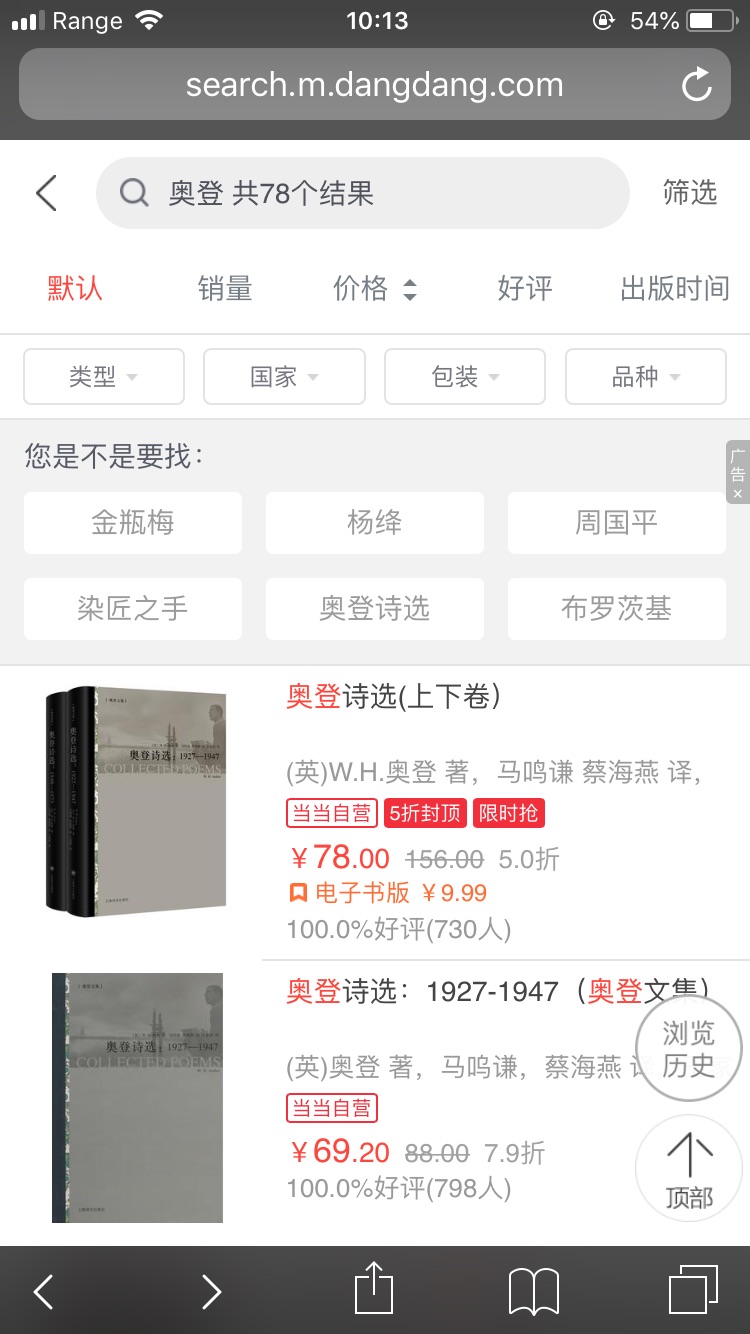Expand the 类型 filter dropdown
750x1334 pixels.
pyautogui.click(x=104, y=376)
